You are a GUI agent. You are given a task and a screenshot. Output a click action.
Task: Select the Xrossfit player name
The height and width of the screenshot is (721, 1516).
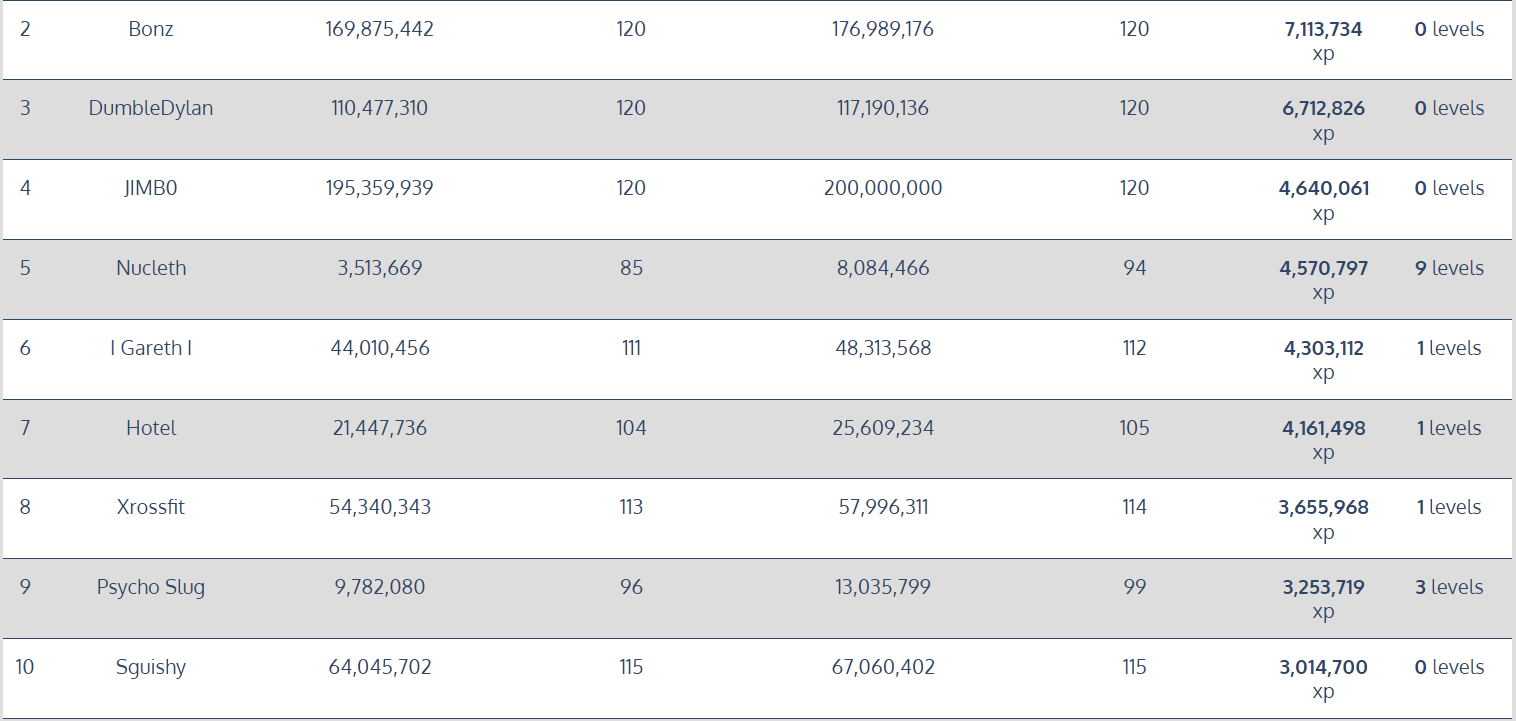tap(151, 507)
